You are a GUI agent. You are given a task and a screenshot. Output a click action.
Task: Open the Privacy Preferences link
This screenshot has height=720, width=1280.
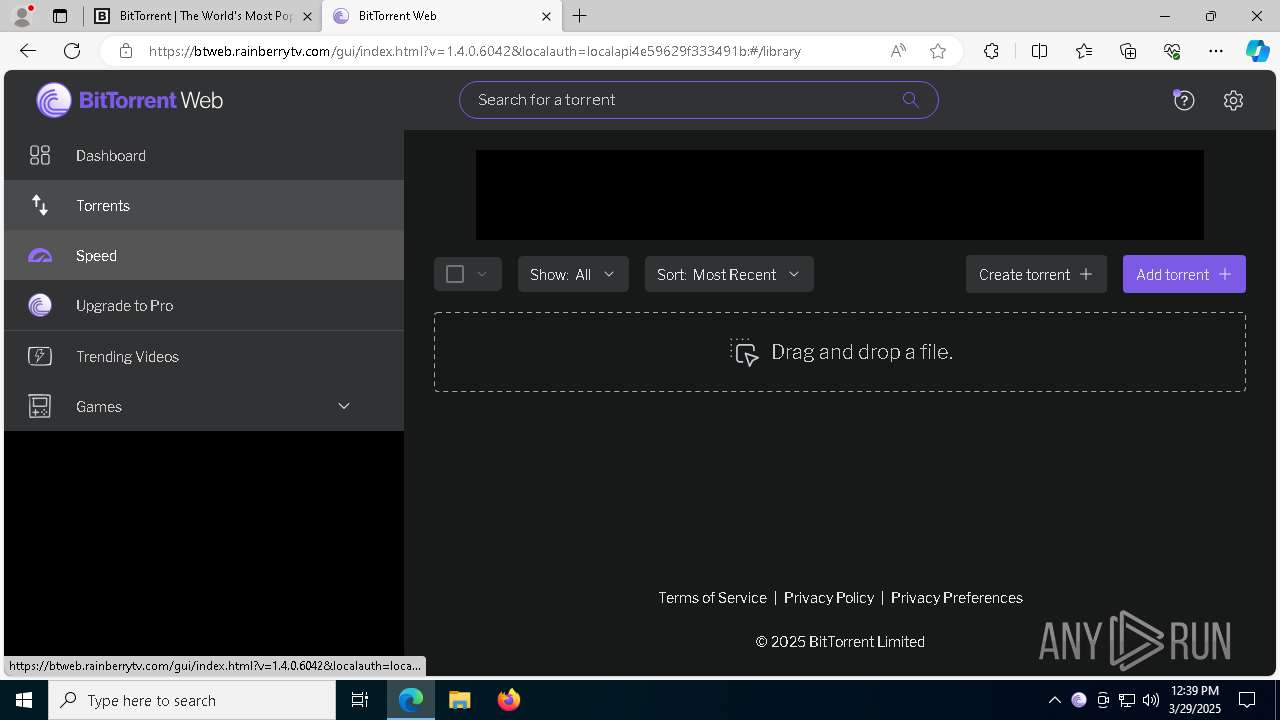(957, 597)
